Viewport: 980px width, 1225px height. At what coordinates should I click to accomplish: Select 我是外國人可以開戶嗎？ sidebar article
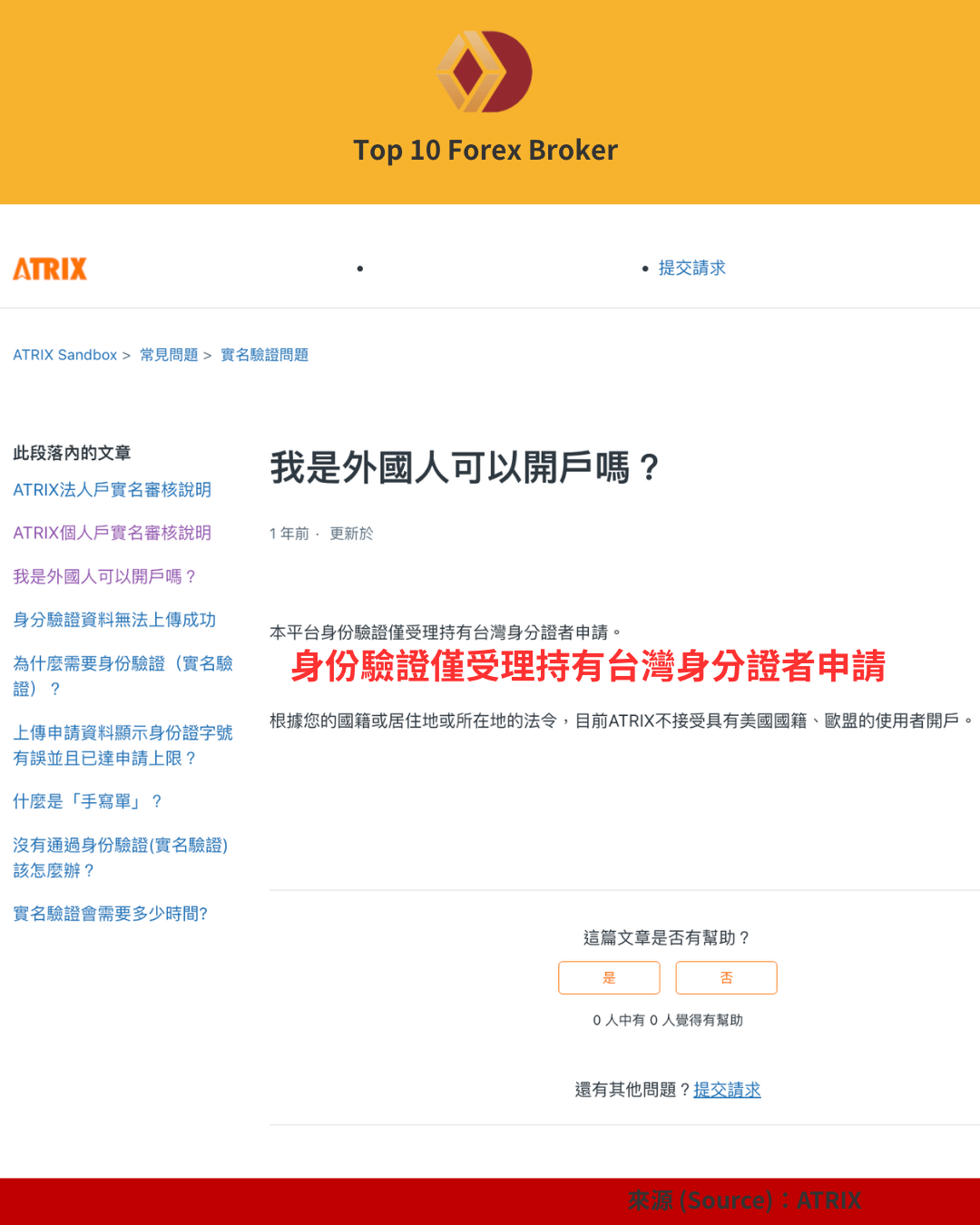pyautogui.click(x=104, y=576)
